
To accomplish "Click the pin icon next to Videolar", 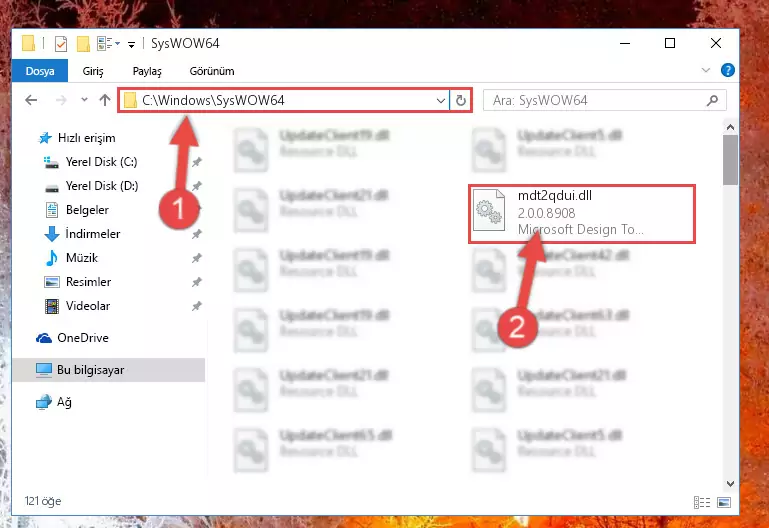I will tap(197, 306).
